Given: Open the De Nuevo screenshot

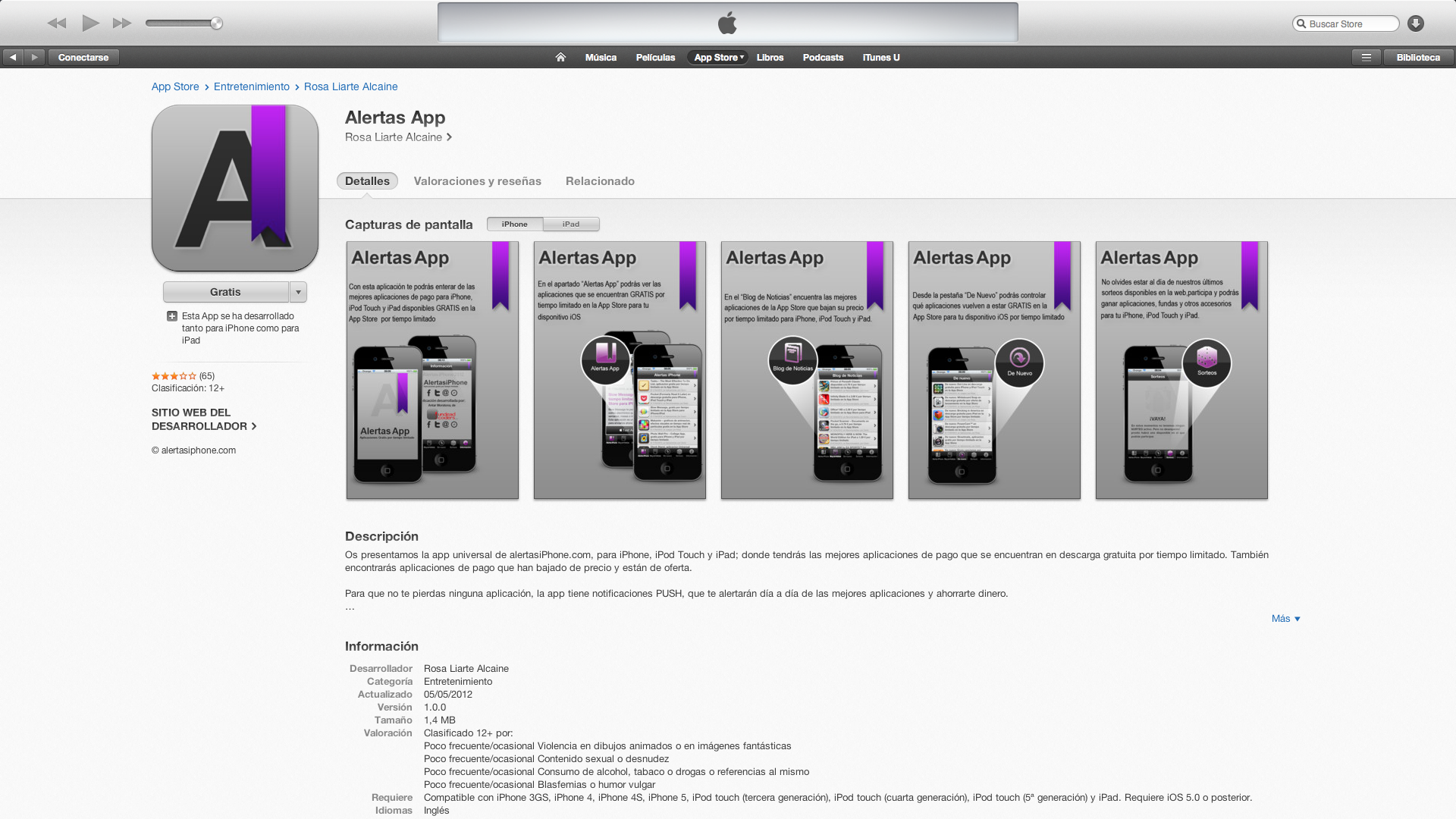Looking at the screenshot, I should 994,370.
